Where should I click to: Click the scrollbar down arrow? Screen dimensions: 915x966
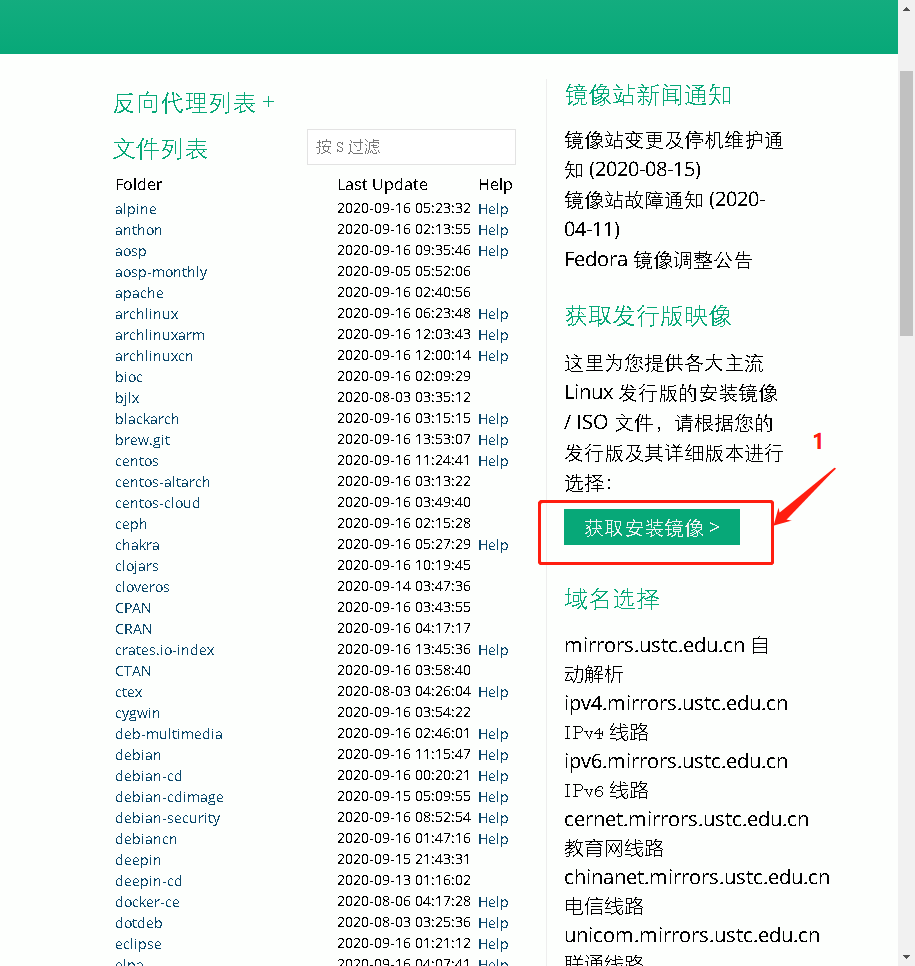pos(906,957)
